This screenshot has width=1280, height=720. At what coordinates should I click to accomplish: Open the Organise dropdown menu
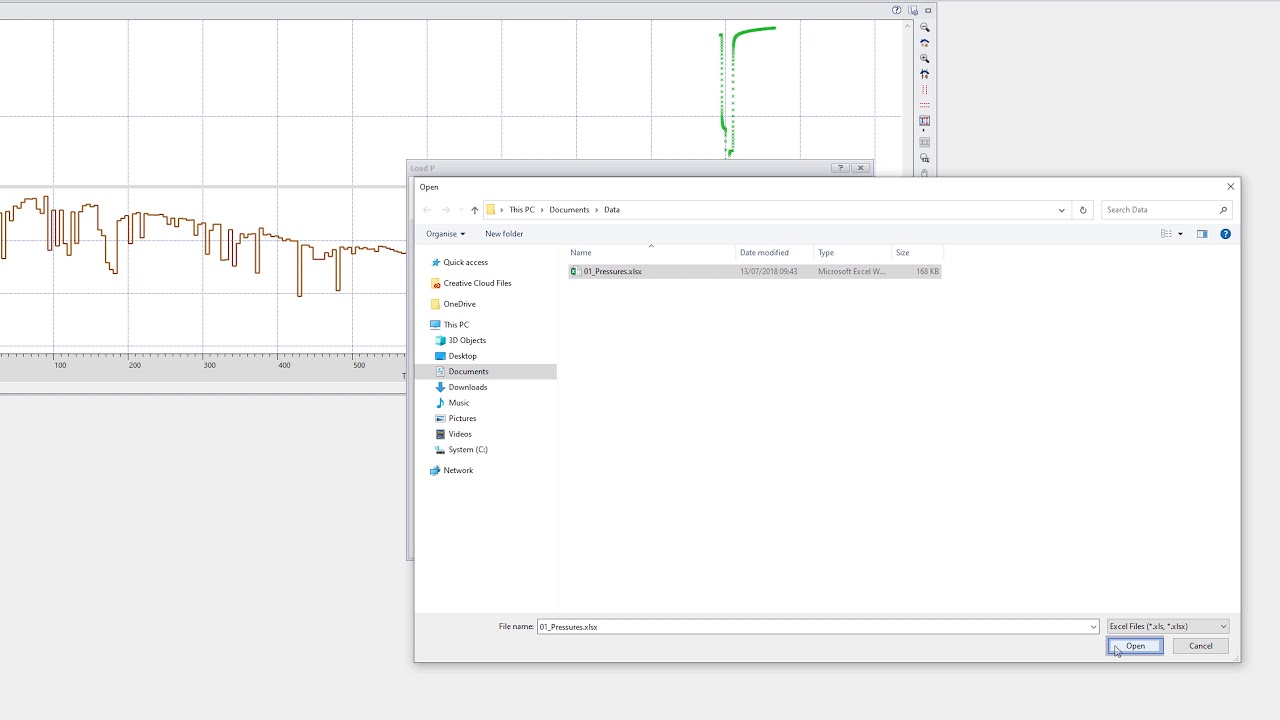(x=445, y=234)
